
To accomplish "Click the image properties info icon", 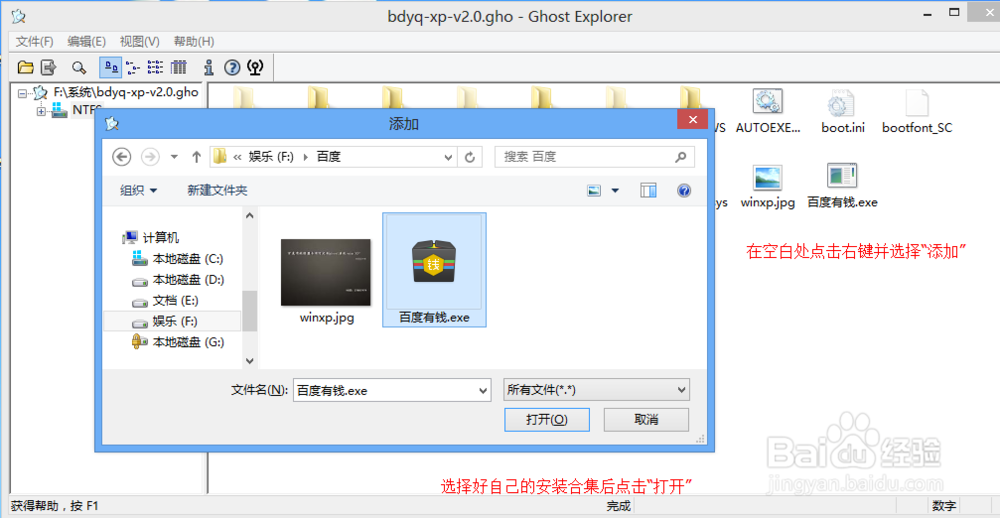I will click(x=209, y=67).
